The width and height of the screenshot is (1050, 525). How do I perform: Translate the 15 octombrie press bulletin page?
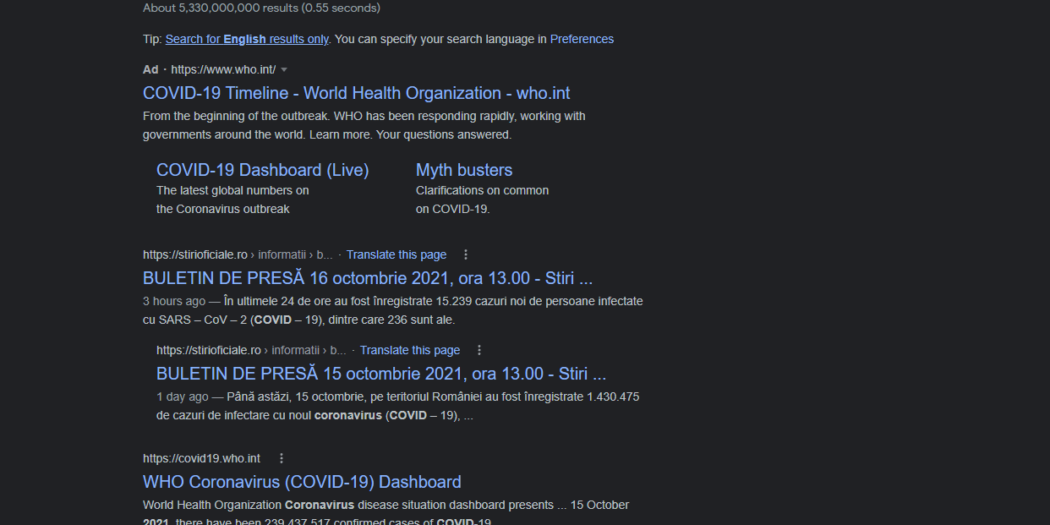point(410,351)
